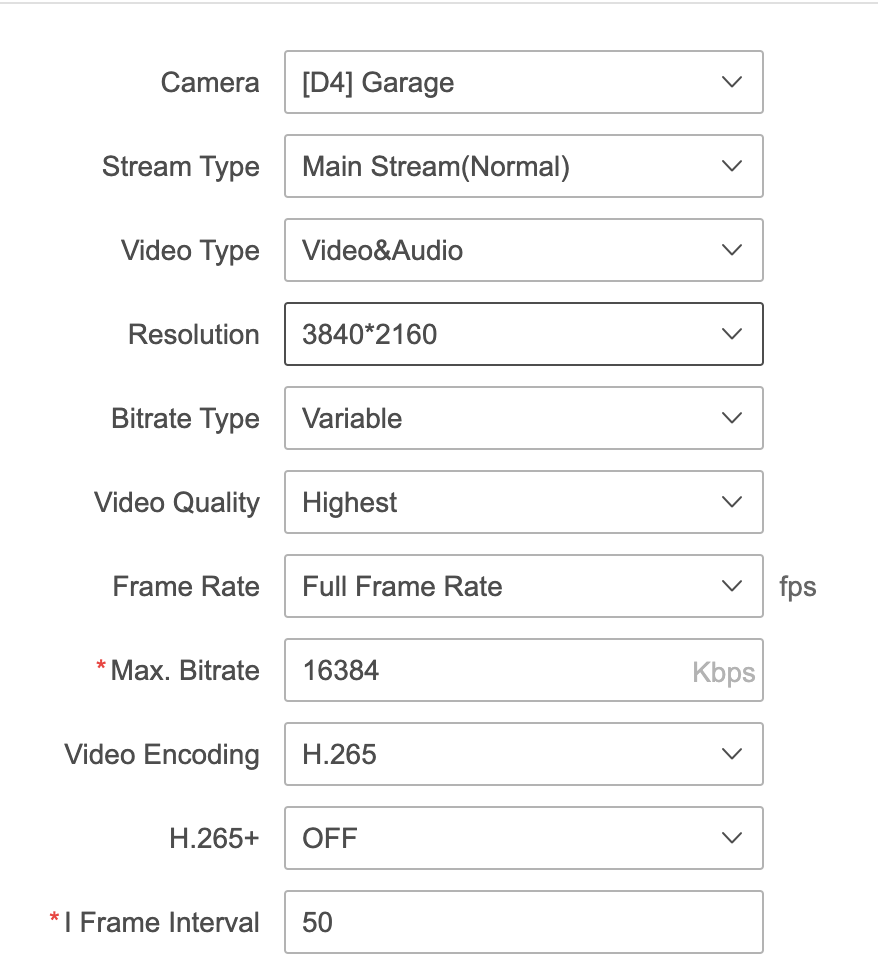This screenshot has height=978, width=878.
Task: Click the Stream Type chevron arrow
Action: click(732, 166)
